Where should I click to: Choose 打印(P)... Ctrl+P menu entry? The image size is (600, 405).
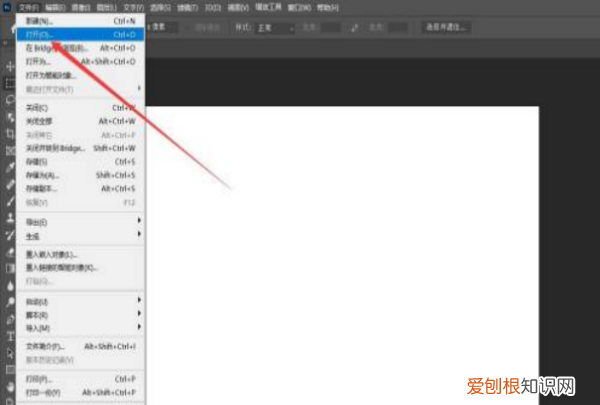pos(80,379)
